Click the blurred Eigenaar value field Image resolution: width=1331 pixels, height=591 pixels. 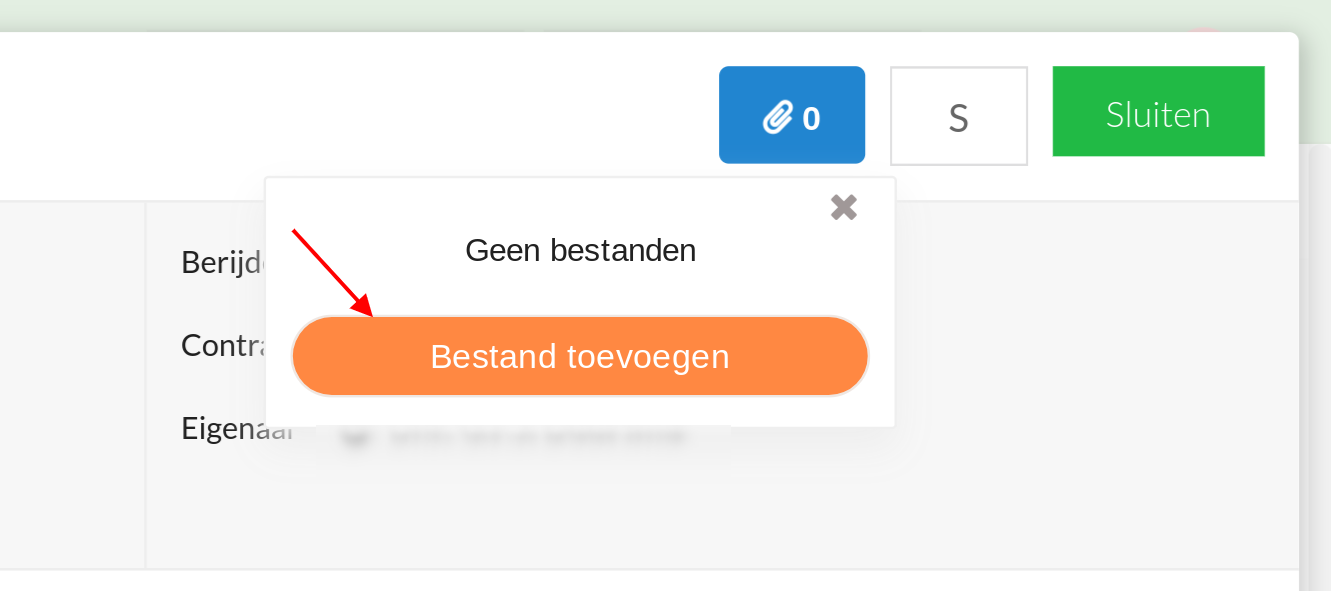540,437
